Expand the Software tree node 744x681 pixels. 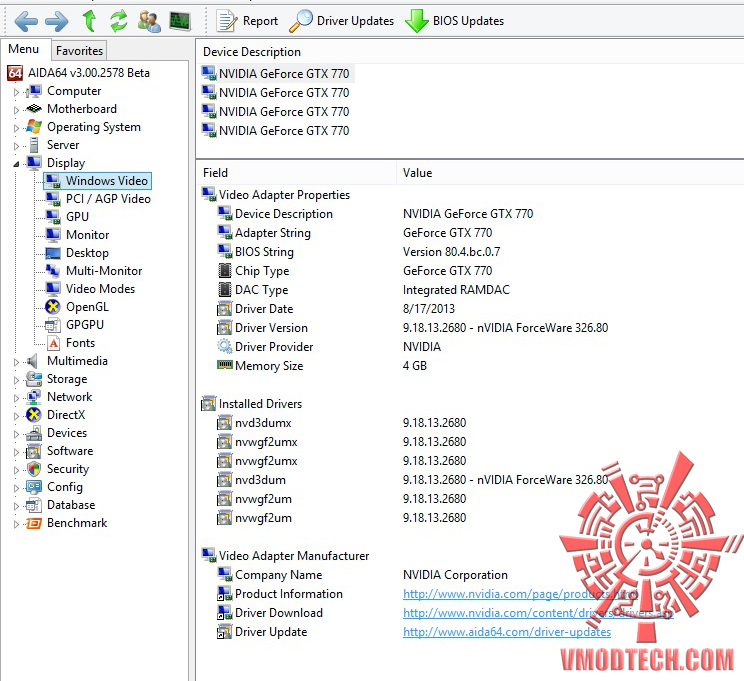(16, 452)
